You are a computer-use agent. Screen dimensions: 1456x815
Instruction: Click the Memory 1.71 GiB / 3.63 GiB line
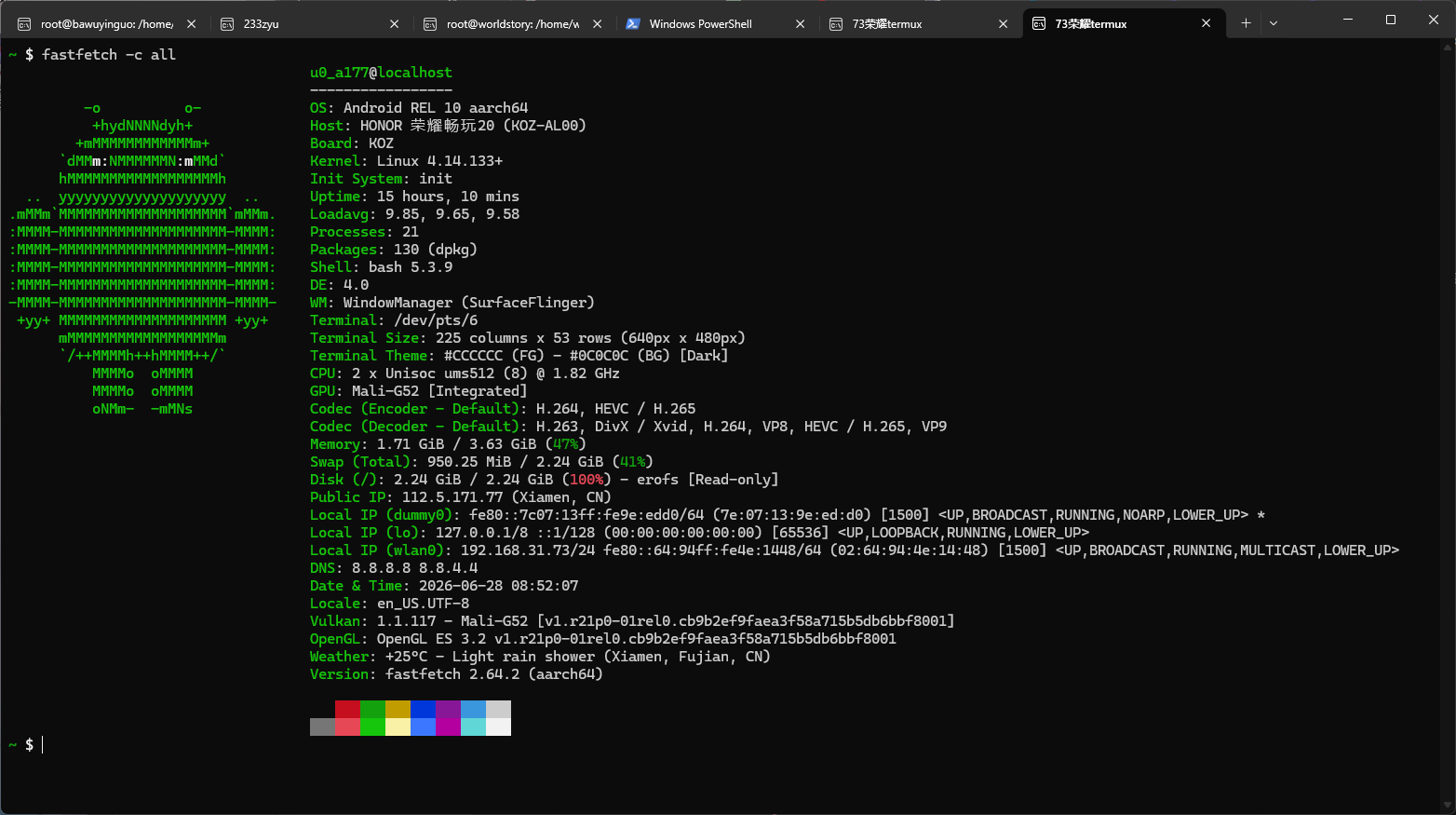pyautogui.click(x=448, y=444)
